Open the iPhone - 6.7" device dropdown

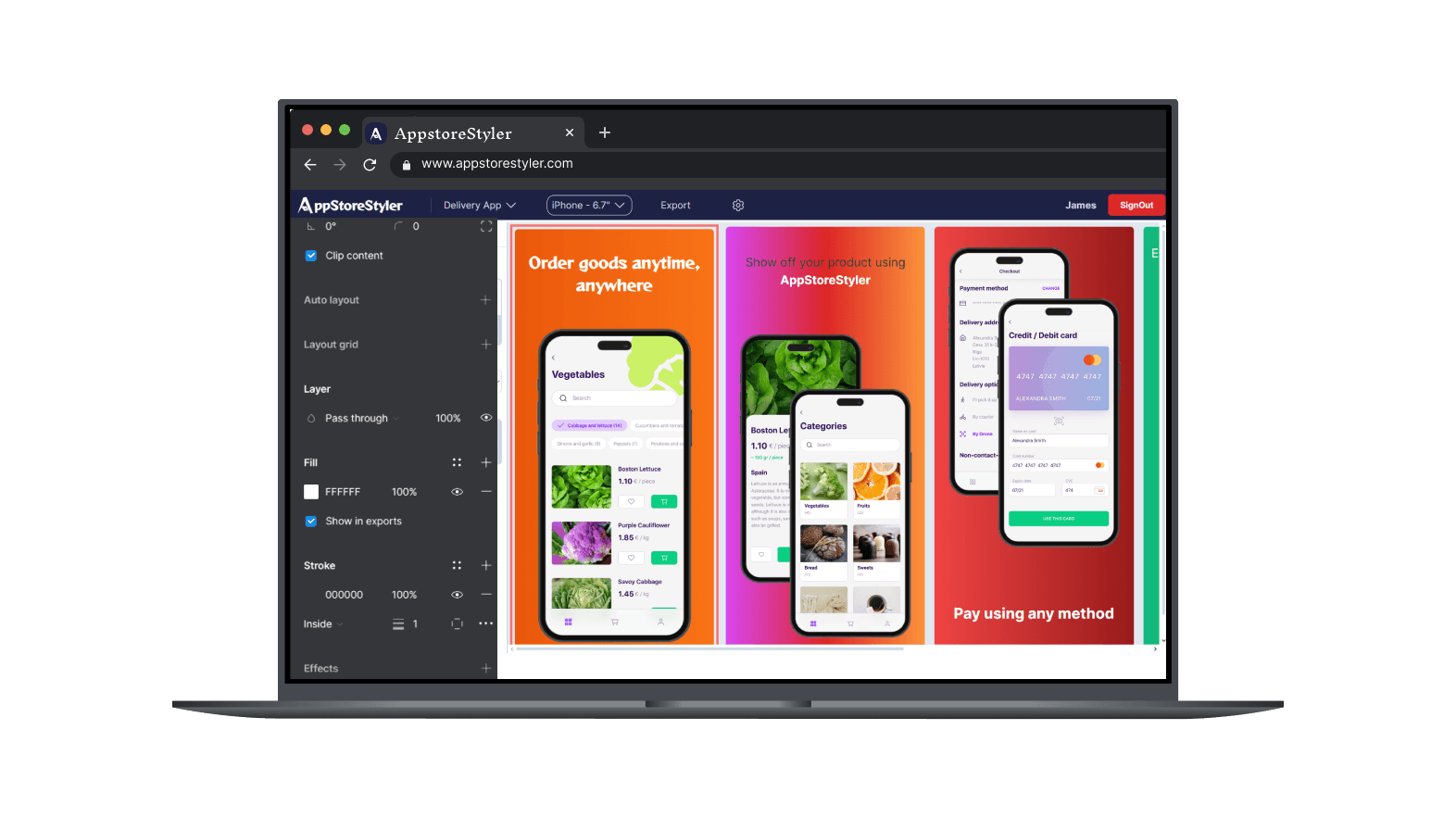click(x=589, y=206)
